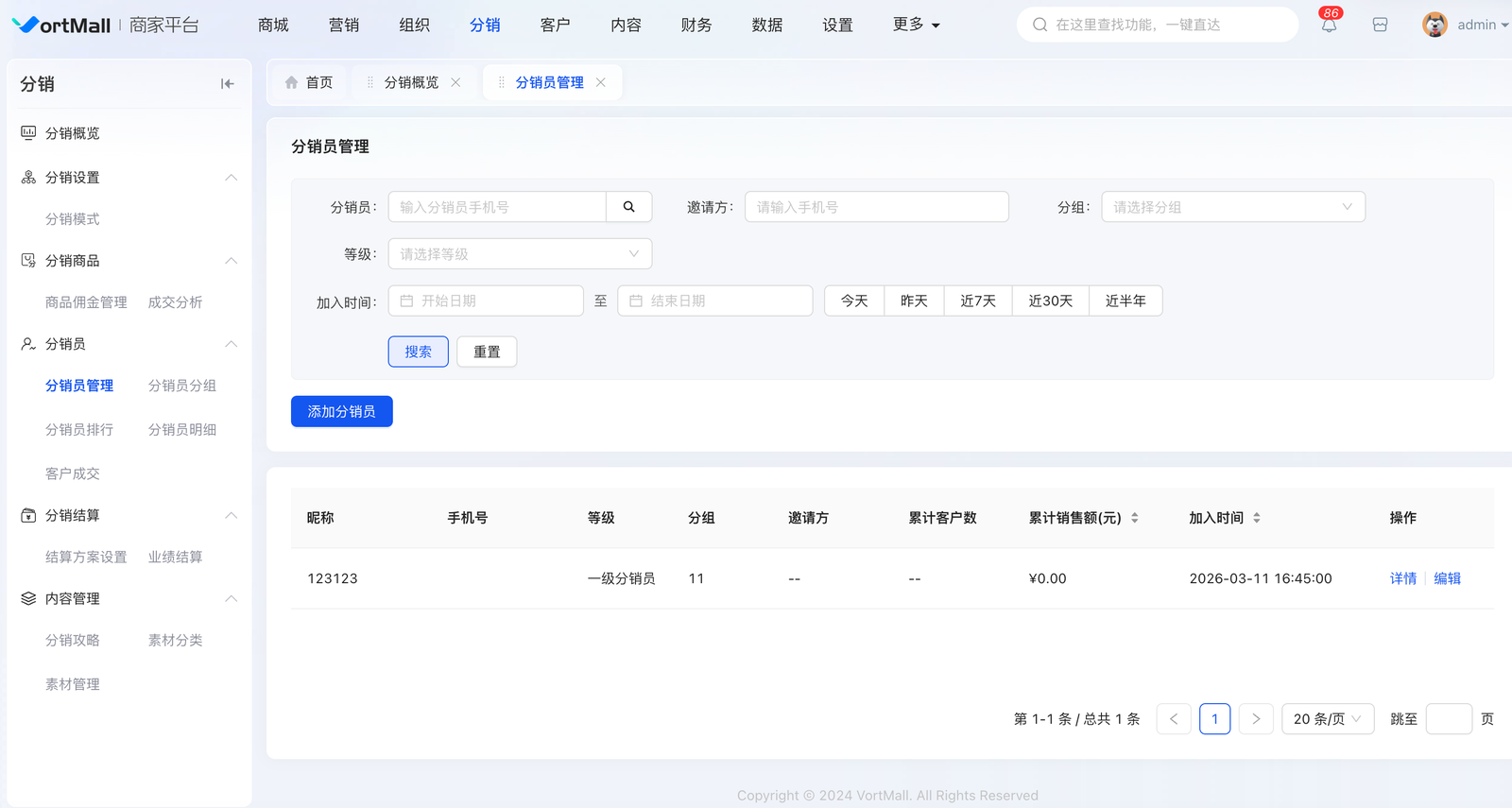The image size is (1512, 808).
Task: Open 详情 for distributor 123123
Action: [x=1402, y=578]
